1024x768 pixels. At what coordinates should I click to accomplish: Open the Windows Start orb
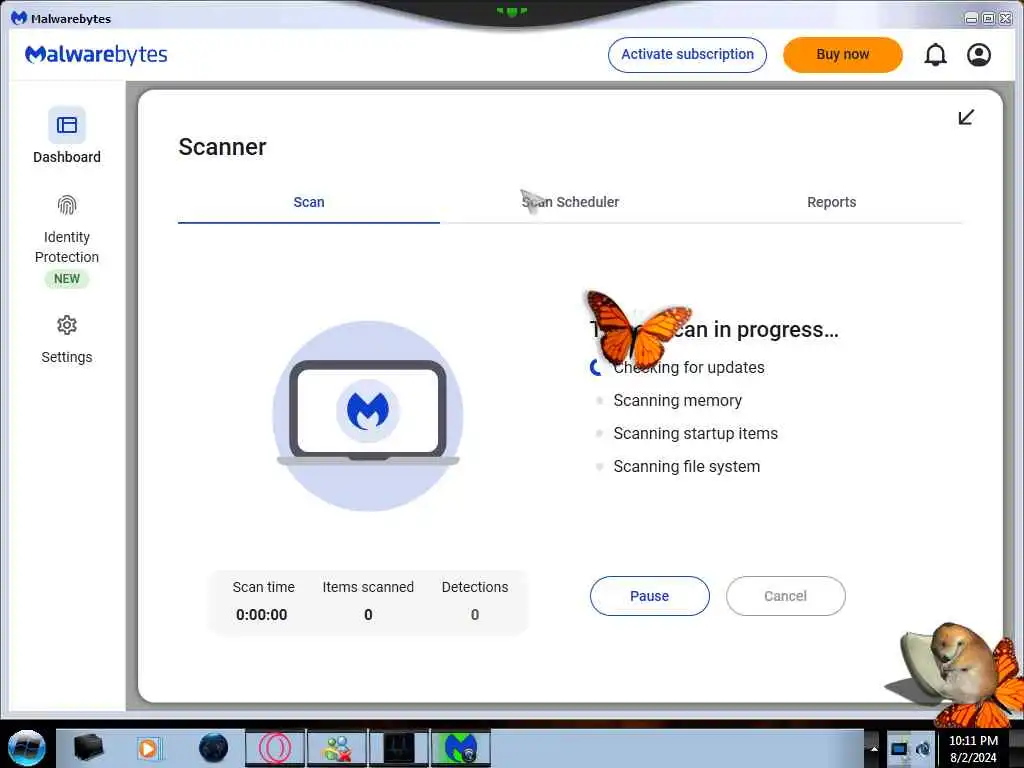[27, 748]
